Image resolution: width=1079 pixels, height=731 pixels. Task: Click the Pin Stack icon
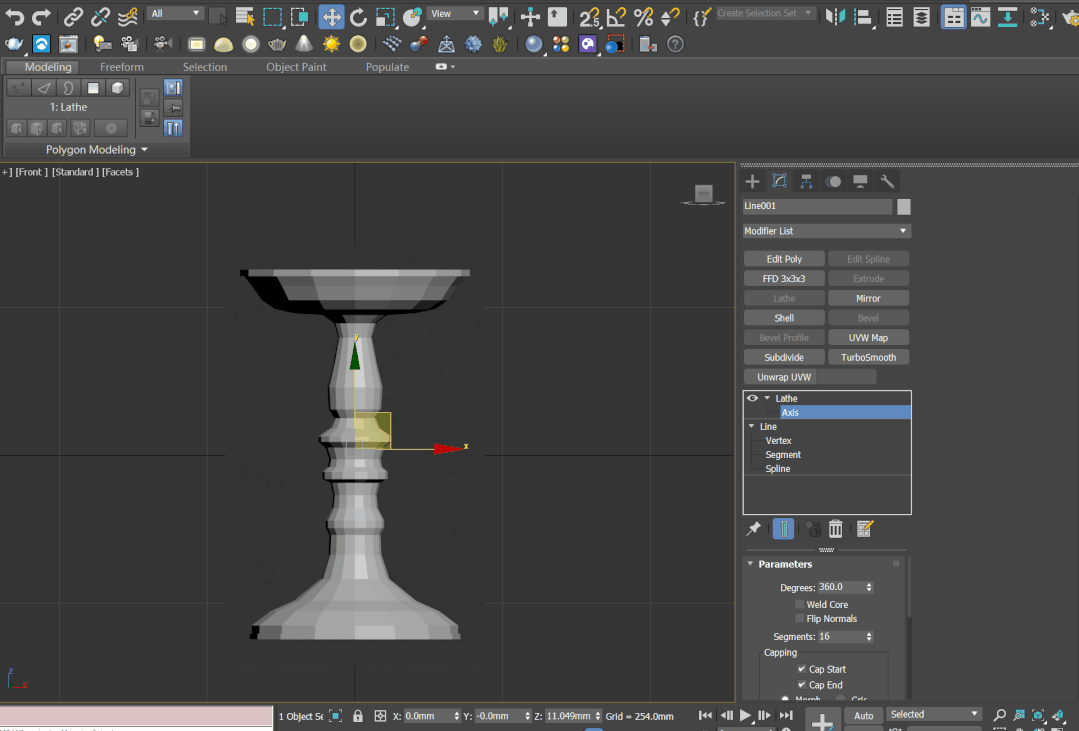click(754, 529)
